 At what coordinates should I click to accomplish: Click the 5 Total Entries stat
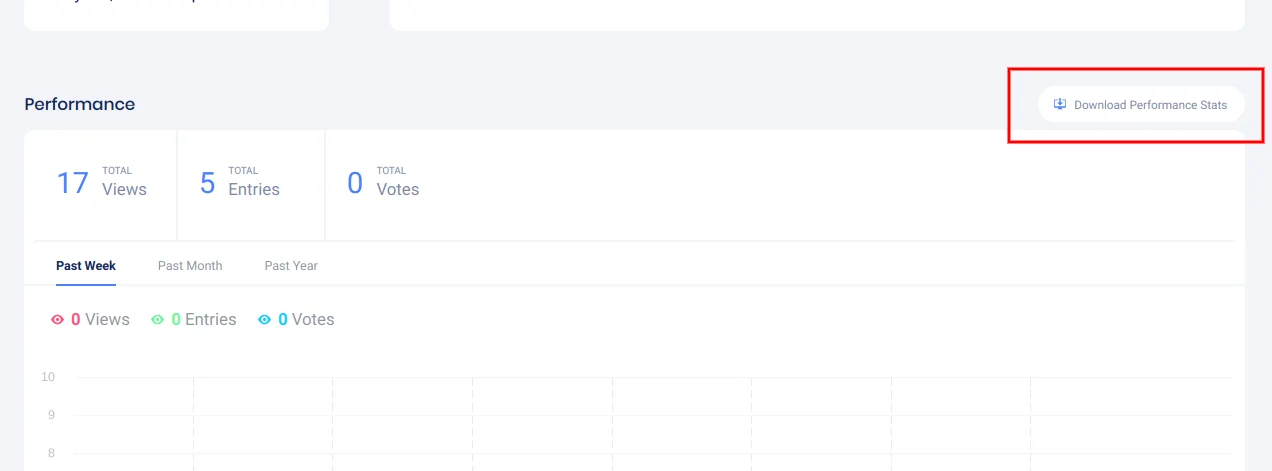pos(240,184)
